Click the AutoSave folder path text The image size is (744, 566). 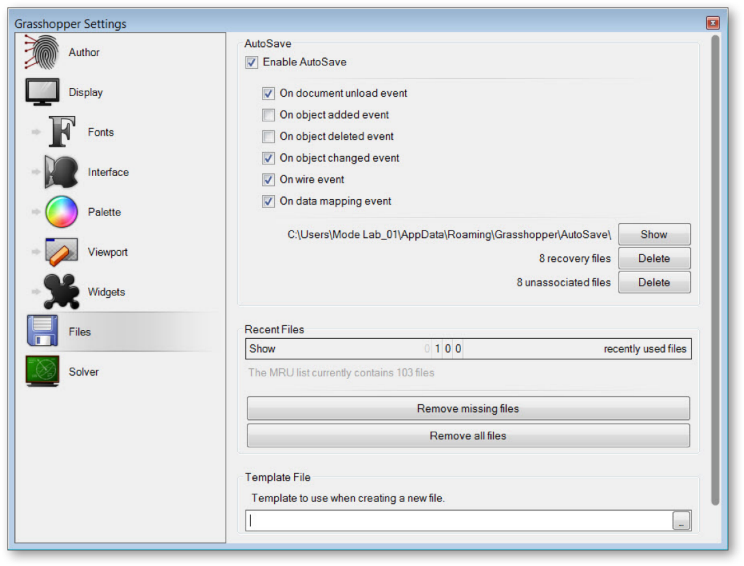tap(449, 235)
